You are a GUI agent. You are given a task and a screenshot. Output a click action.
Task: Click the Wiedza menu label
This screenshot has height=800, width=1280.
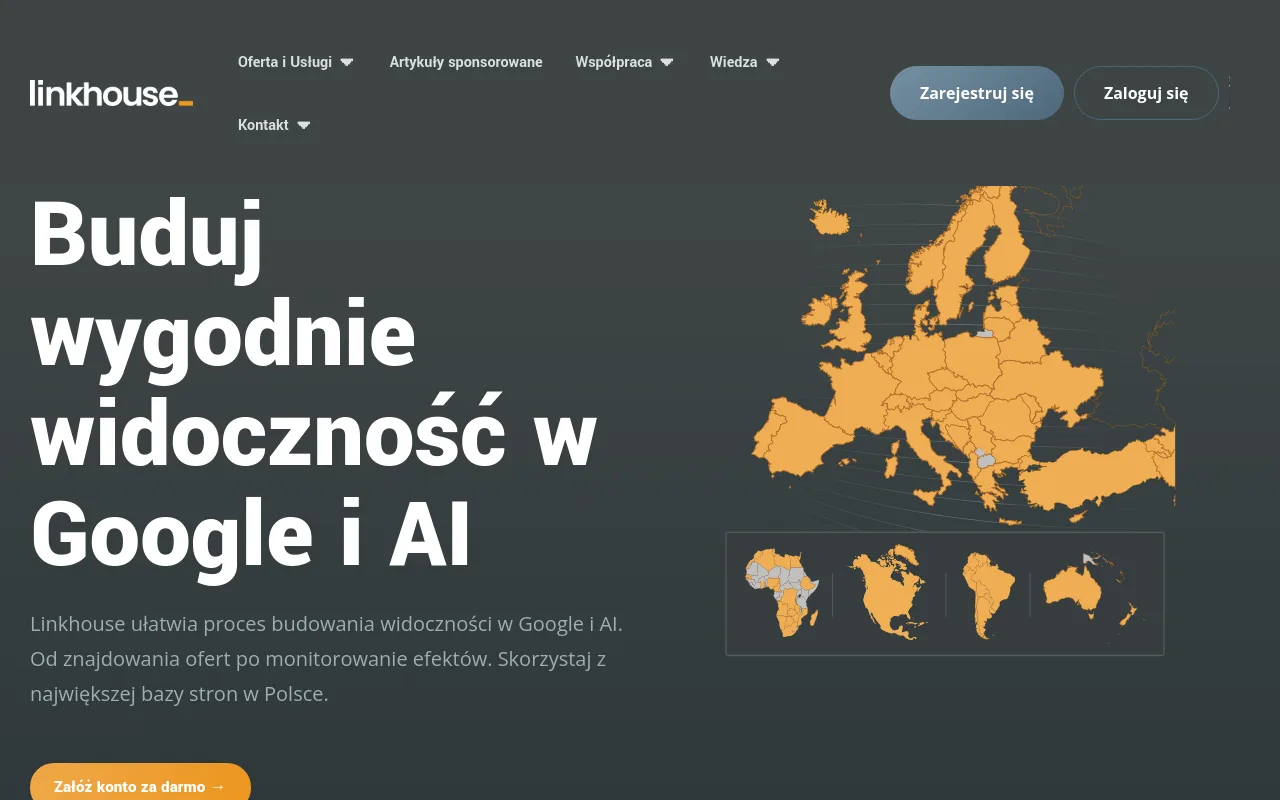[x=733, y=62]
